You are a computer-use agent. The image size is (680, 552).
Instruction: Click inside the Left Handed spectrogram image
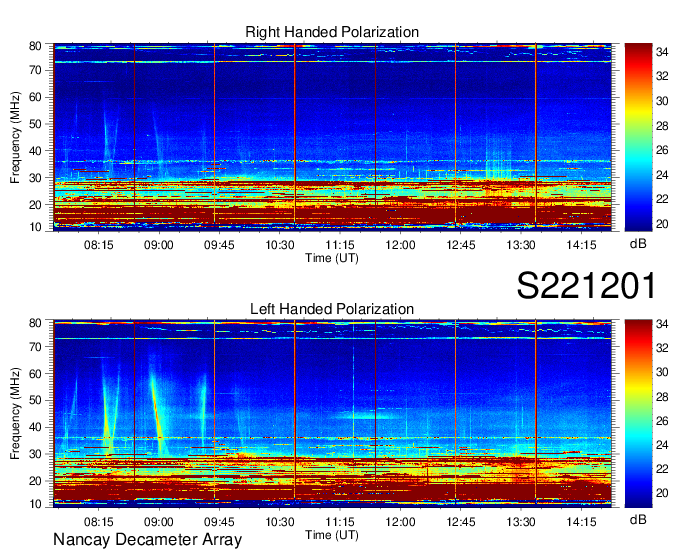332,414
